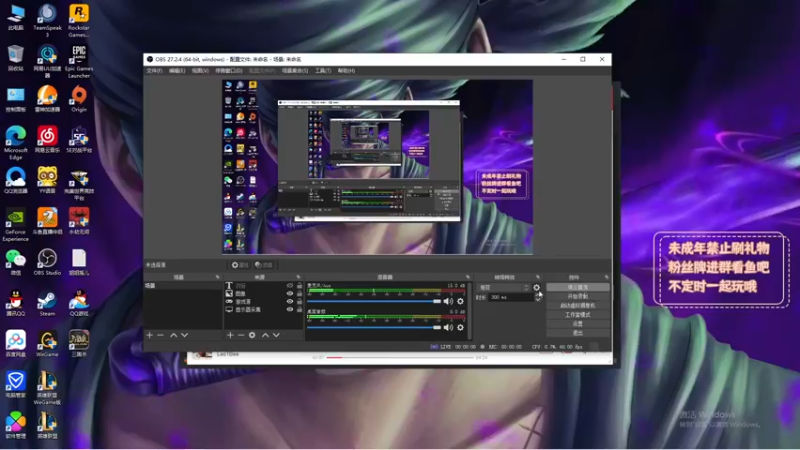Viewport: 800px width, 450px height.
Task: Open the TeamSpeak 3 desktop icon
Action: point(47,20)
